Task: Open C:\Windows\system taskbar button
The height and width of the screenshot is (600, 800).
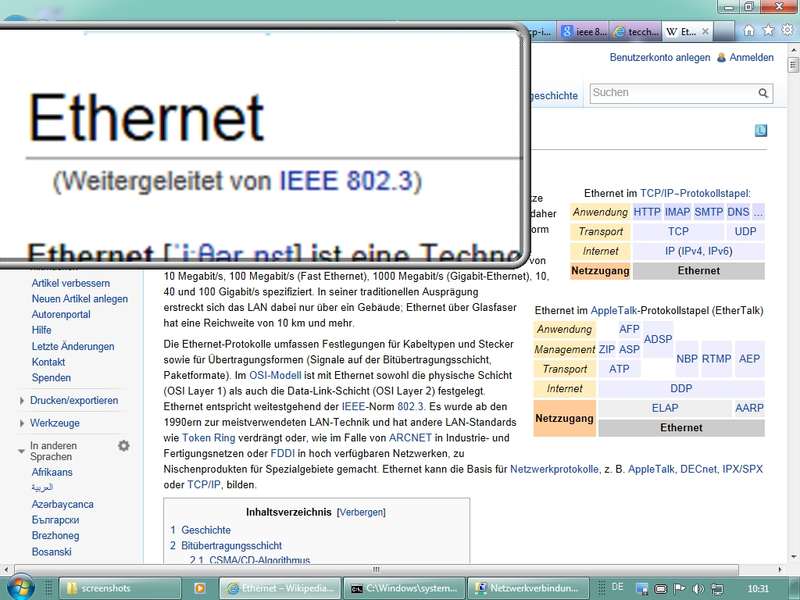Action: (405, 588)
